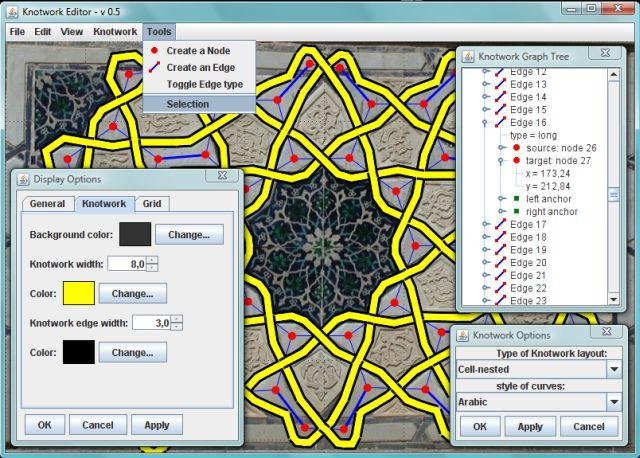Select 'type = long' tree row

533,135
